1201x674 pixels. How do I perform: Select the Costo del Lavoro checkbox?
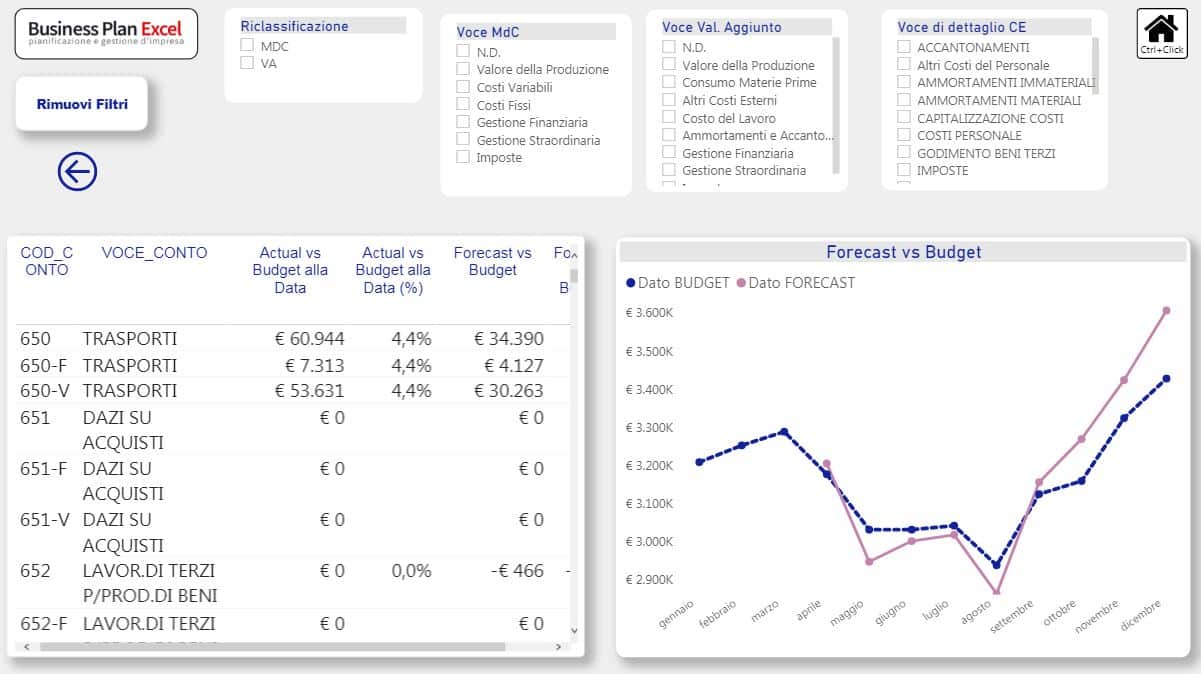click(669, 118)
